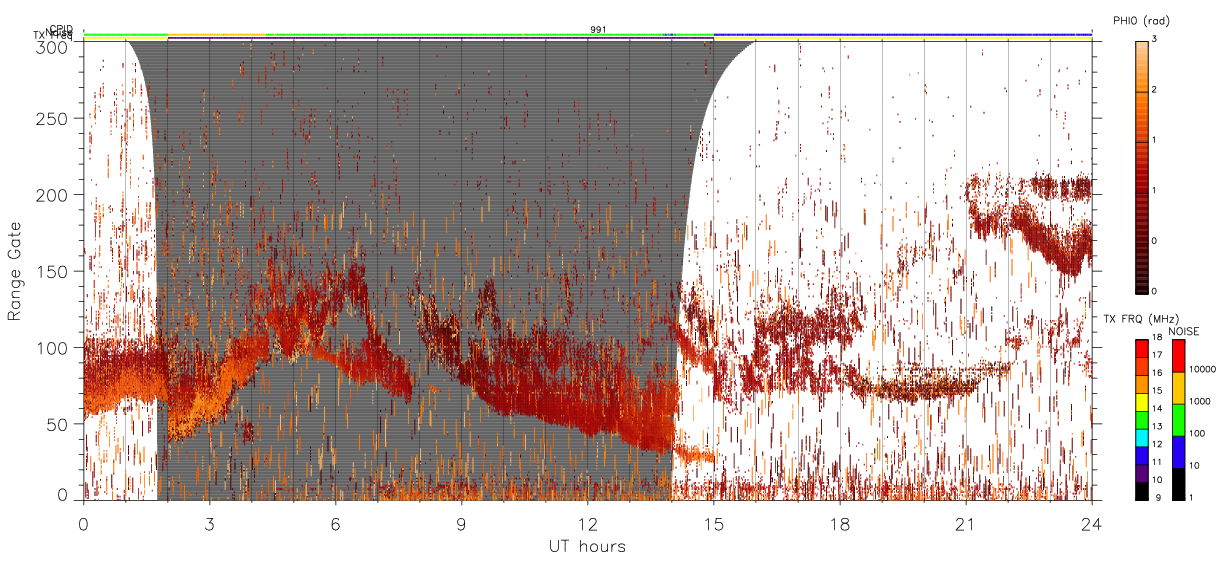Viewport: 1228px width, 567px height.
Task: Click x-axis tick label '3'
Action: pos(210,524)
